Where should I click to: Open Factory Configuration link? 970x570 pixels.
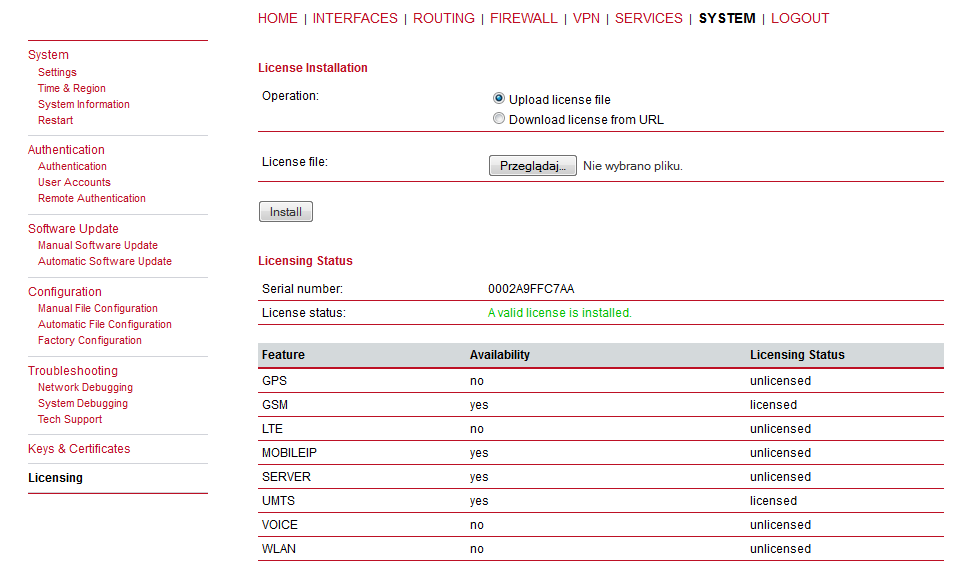(90, 340)
